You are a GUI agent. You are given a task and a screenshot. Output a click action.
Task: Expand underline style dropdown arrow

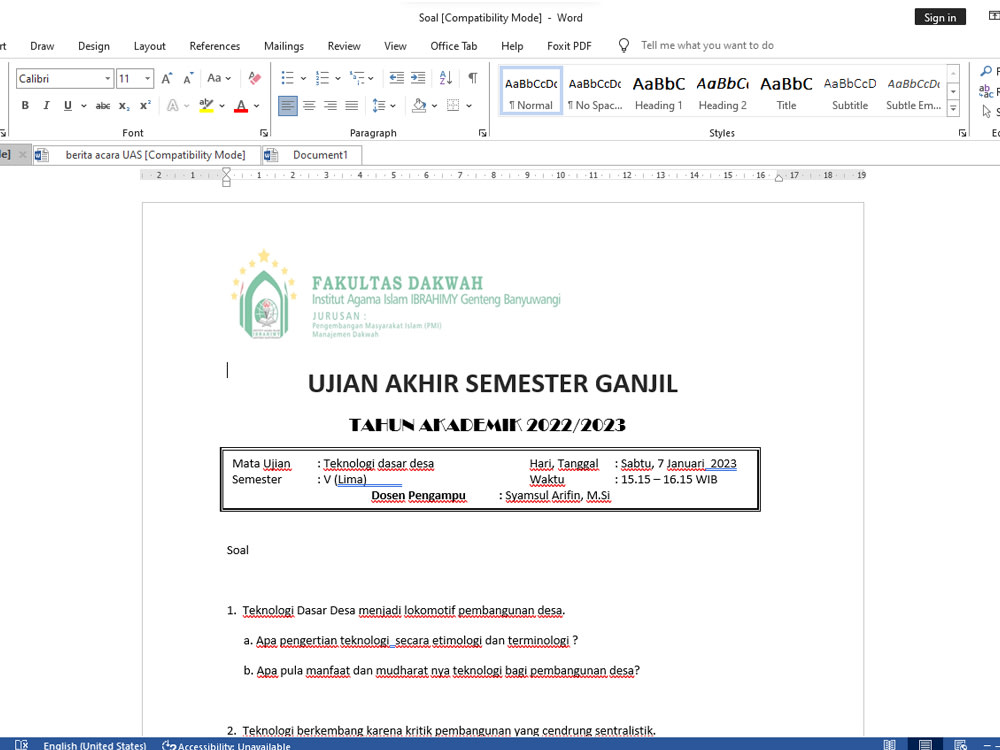tap(84, 106)
